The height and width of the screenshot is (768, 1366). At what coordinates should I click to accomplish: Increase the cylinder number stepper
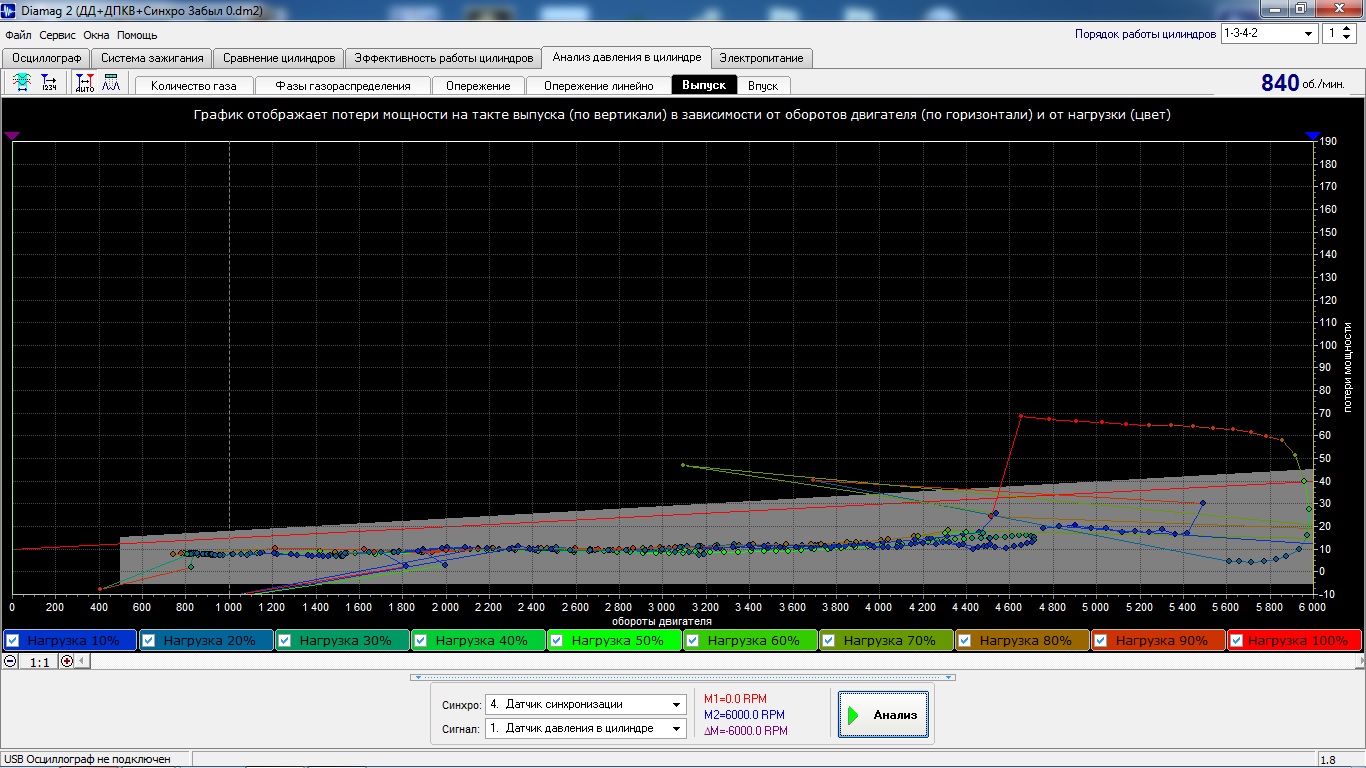[1347, 28]
